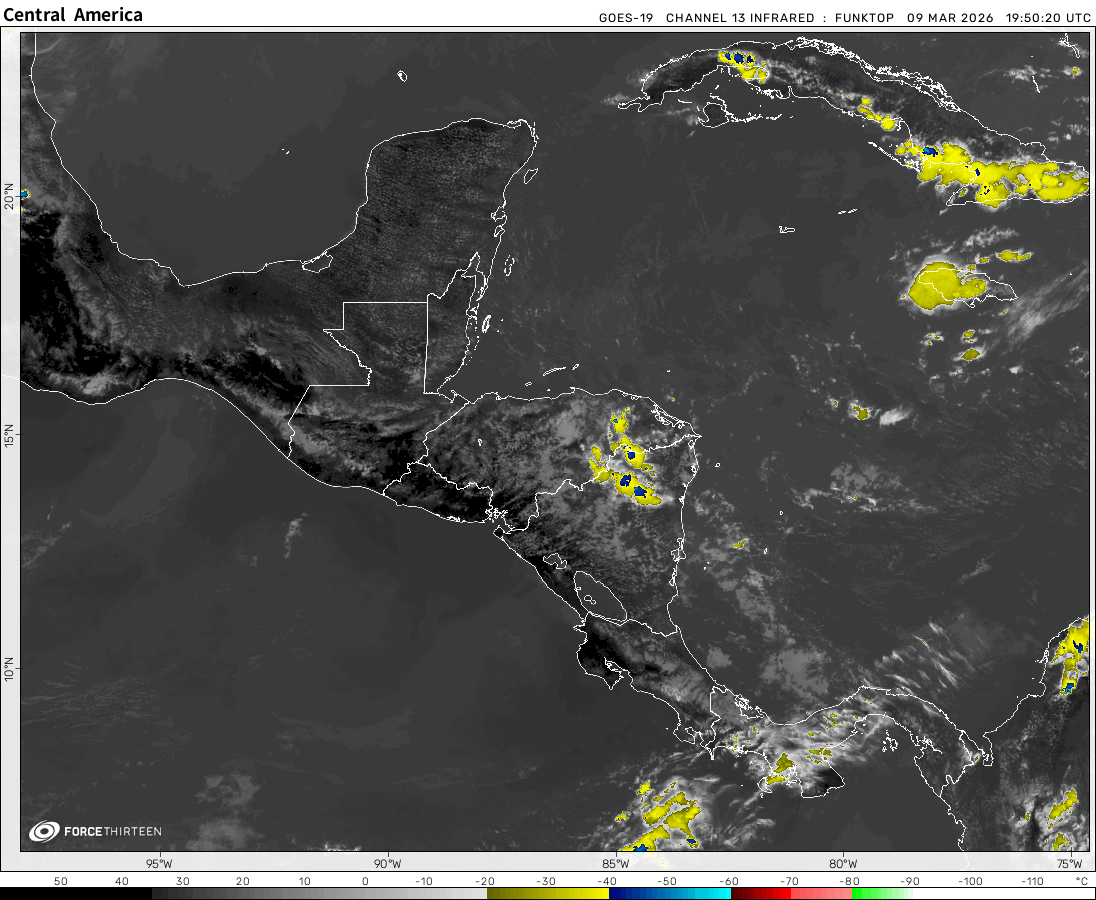
Task: Click the 95°W longitude label
Action: click(159, 863)
